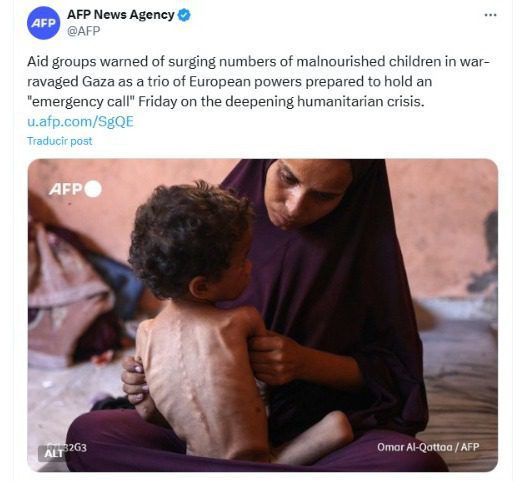Screen dimensions: 518x481
Task: Click the Omar Al-Qattaa / AFP credit
Action: click(428, 447)
